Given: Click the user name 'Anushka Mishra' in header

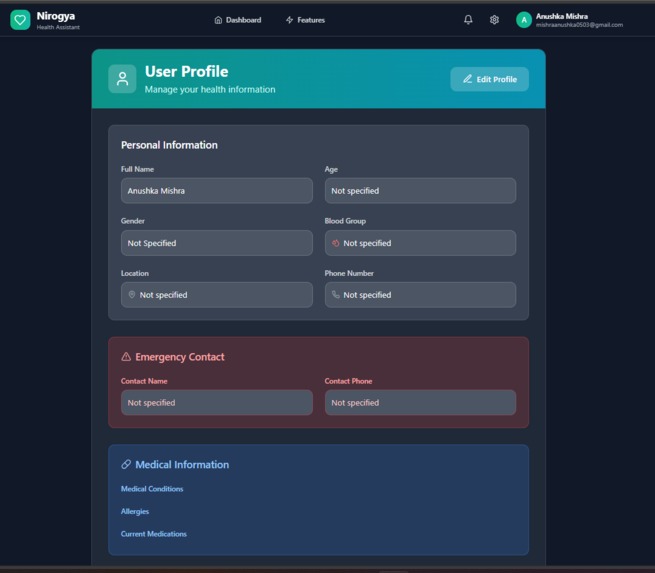Looking at the screenshot, I should pos(561,16).
